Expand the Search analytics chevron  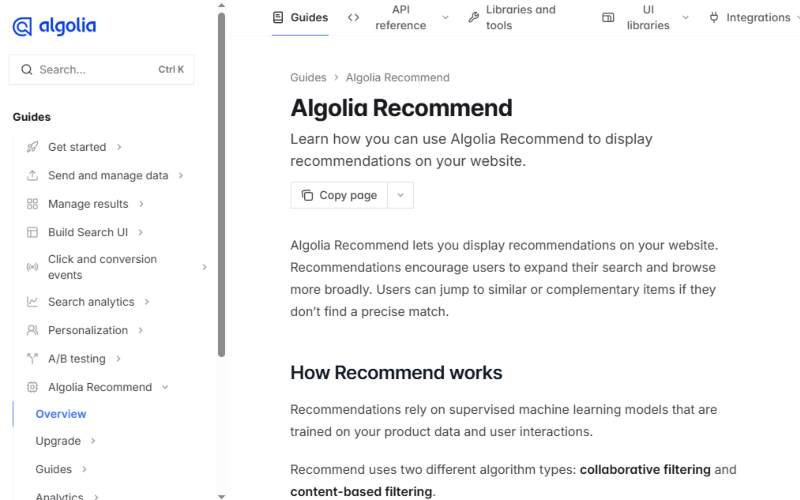click(x=146, y=302)
